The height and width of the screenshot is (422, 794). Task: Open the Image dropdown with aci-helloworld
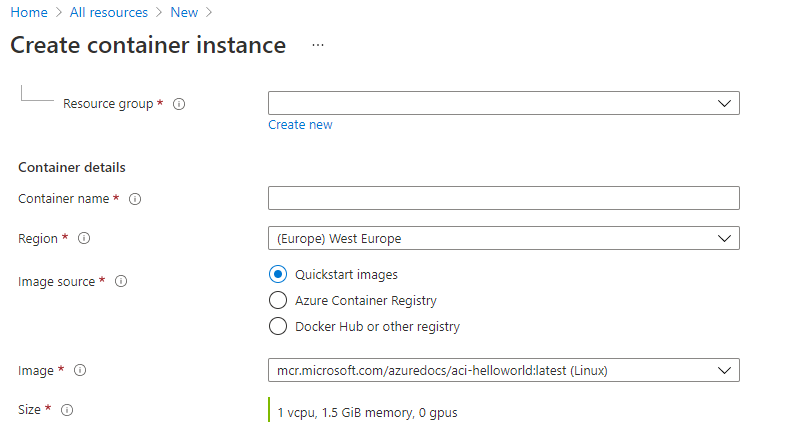click(x=504, y=370)
